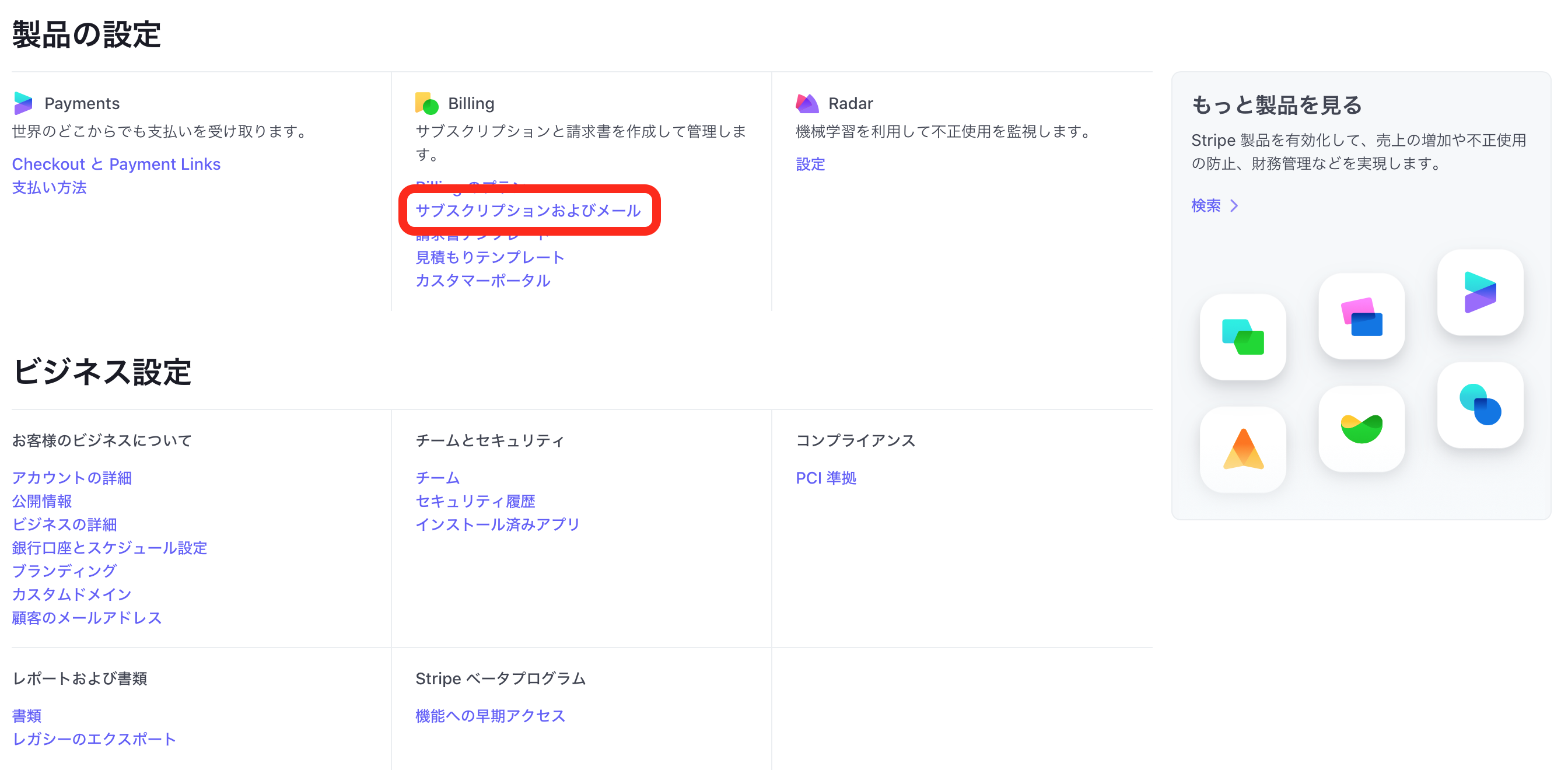This screenshot has width=1568, height=770.
Task: Click the Radar section title
Action: [850, 103]
